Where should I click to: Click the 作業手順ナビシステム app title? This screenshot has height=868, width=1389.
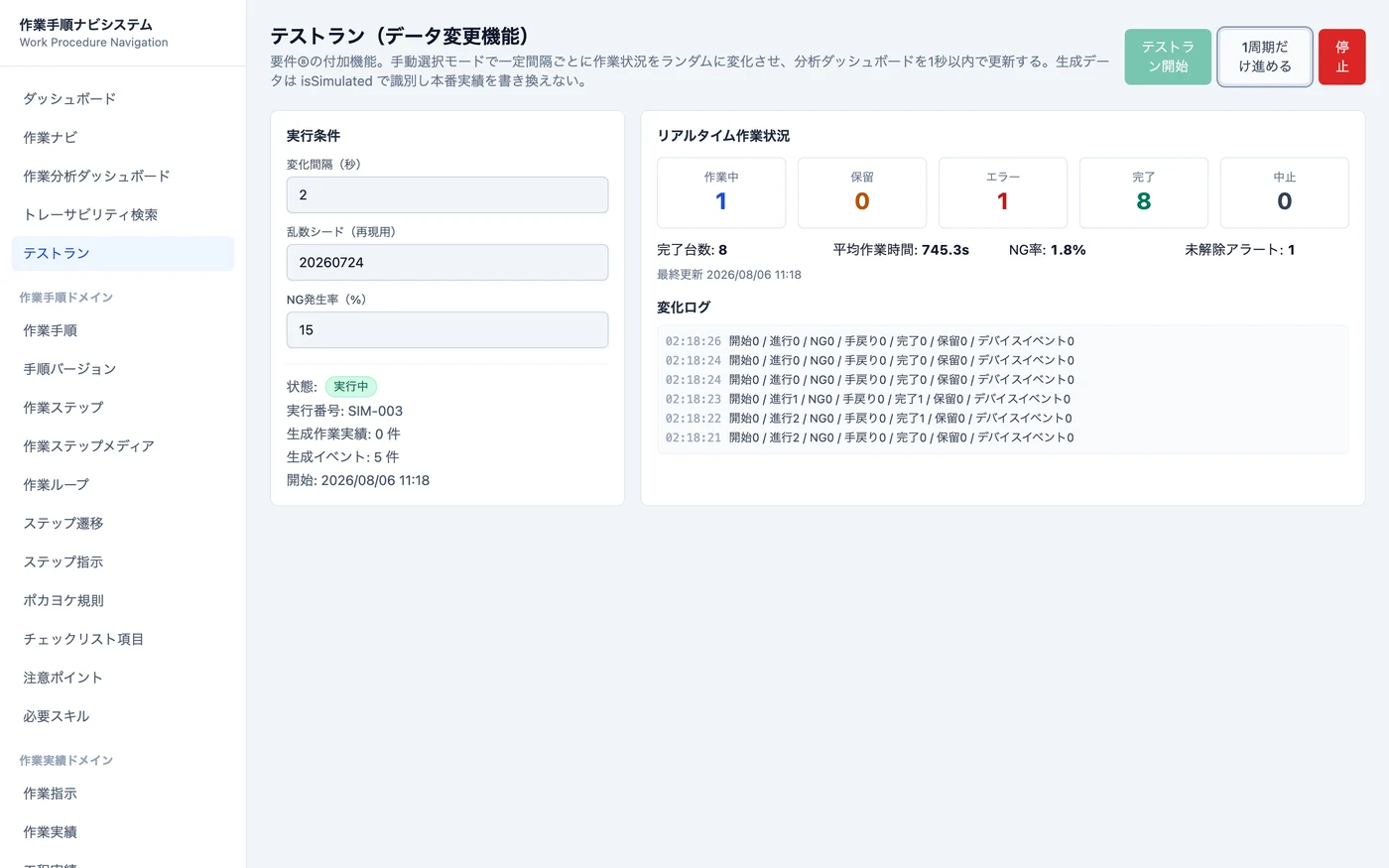(x=86, y=25)
